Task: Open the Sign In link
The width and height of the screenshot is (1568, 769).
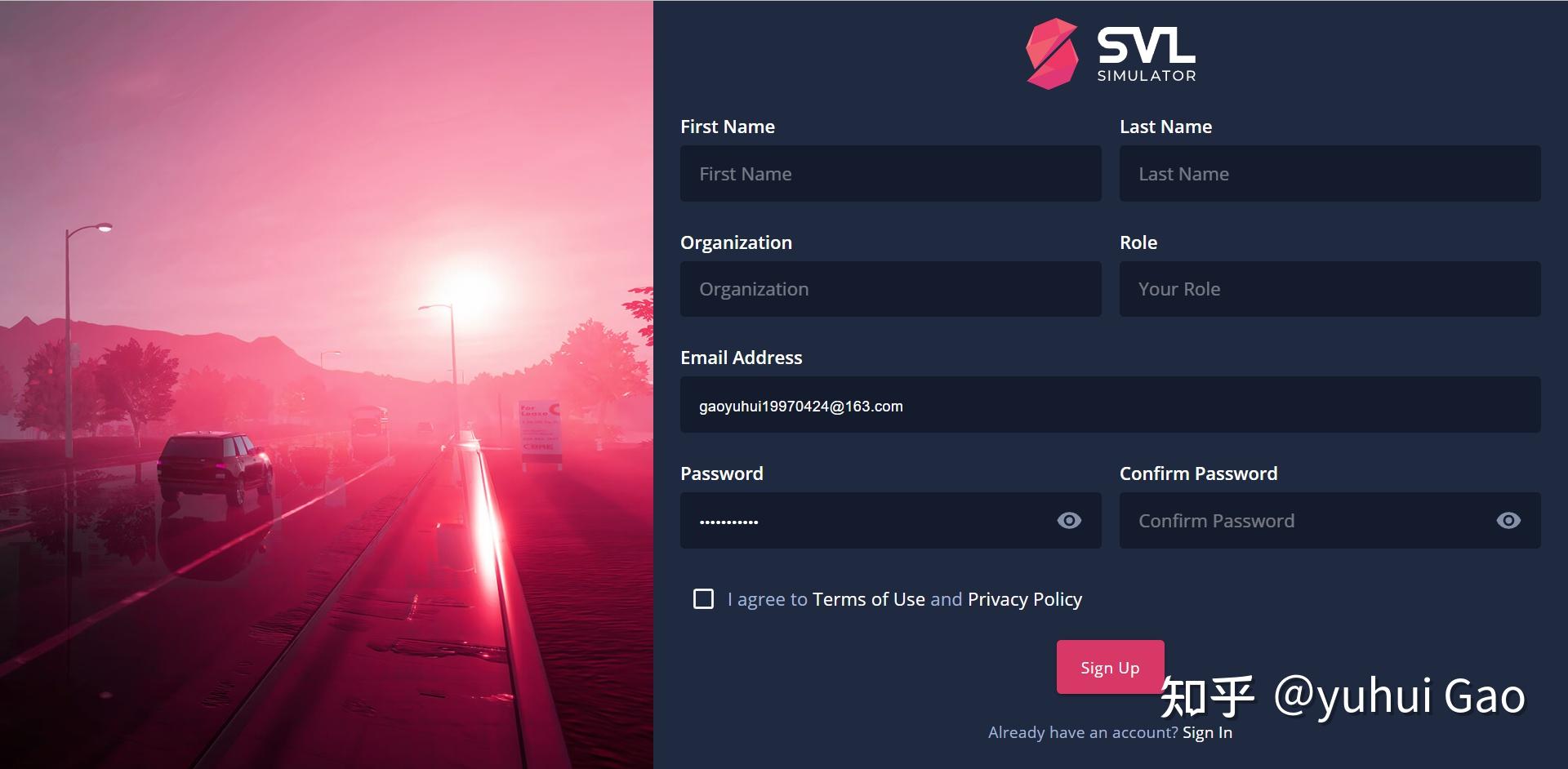Action: (1207, 732)
